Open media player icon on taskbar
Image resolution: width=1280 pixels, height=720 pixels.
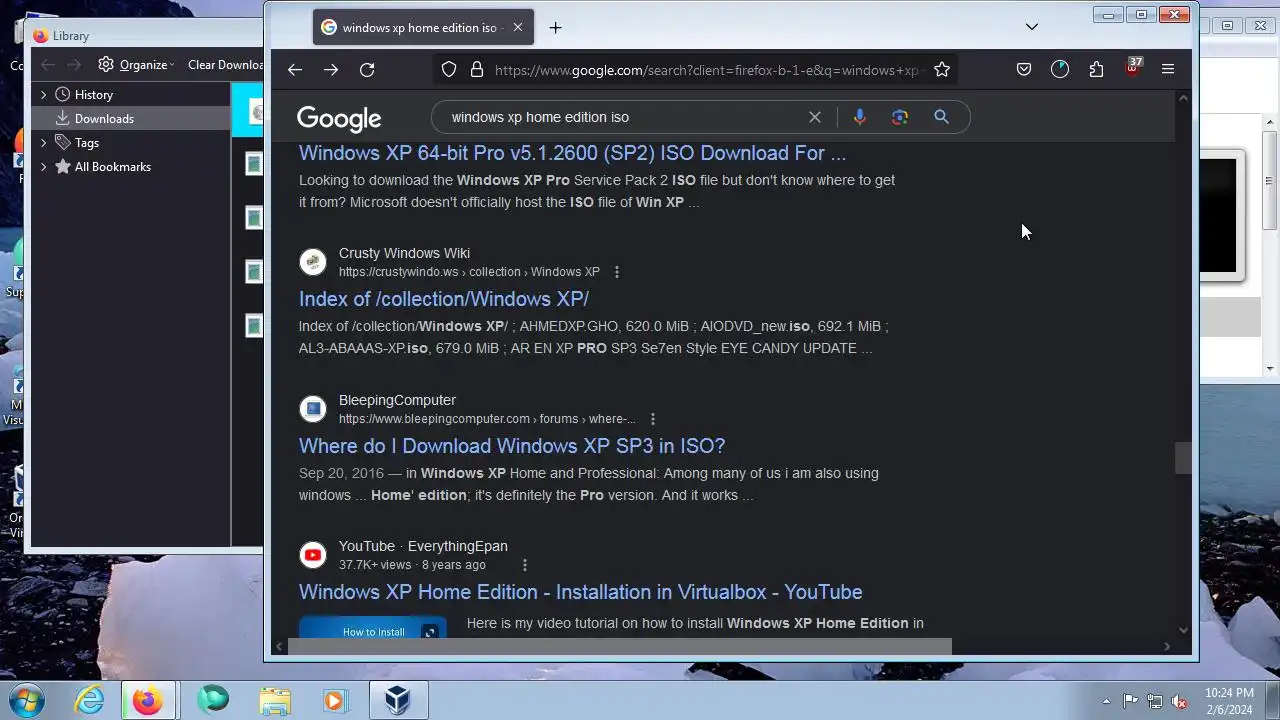tap(334, 700)
